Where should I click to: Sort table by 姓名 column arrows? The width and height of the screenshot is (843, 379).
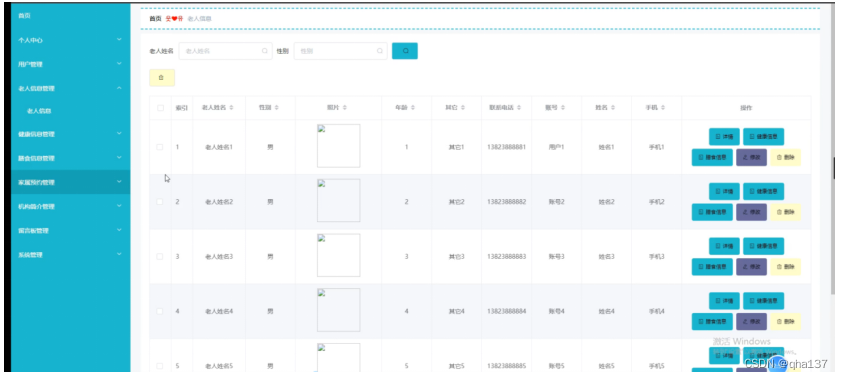click(x=613, y=108)
